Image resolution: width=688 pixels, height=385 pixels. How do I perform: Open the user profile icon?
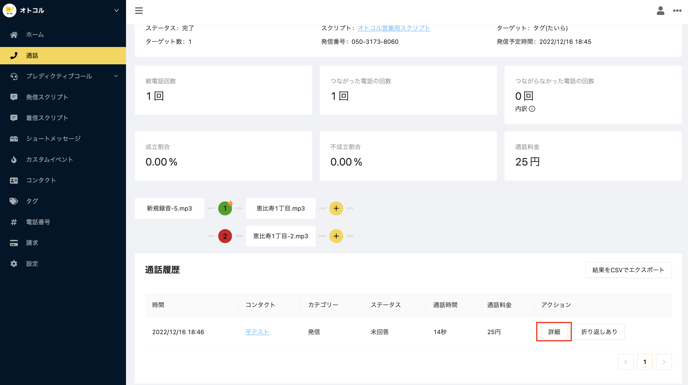pos(660,11)
